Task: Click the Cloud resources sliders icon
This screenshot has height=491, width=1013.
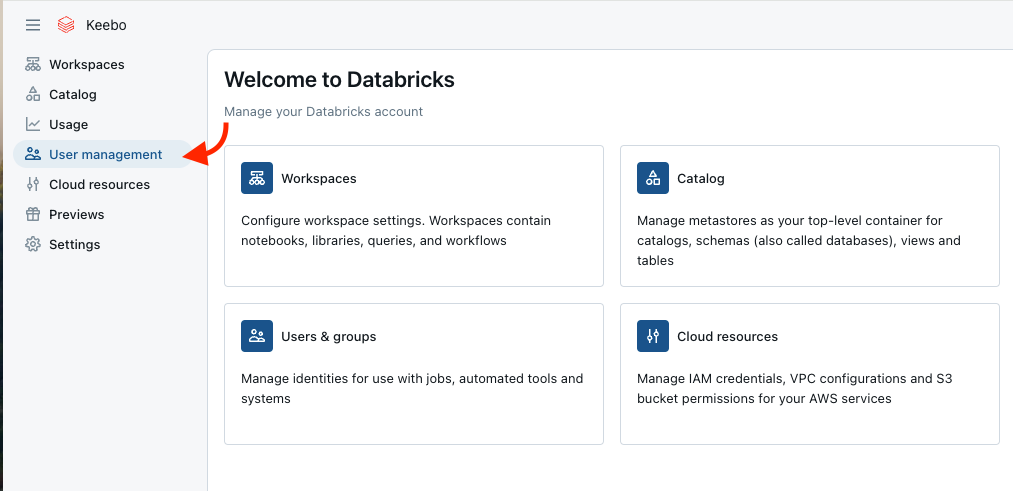Action: coord(33,184)
